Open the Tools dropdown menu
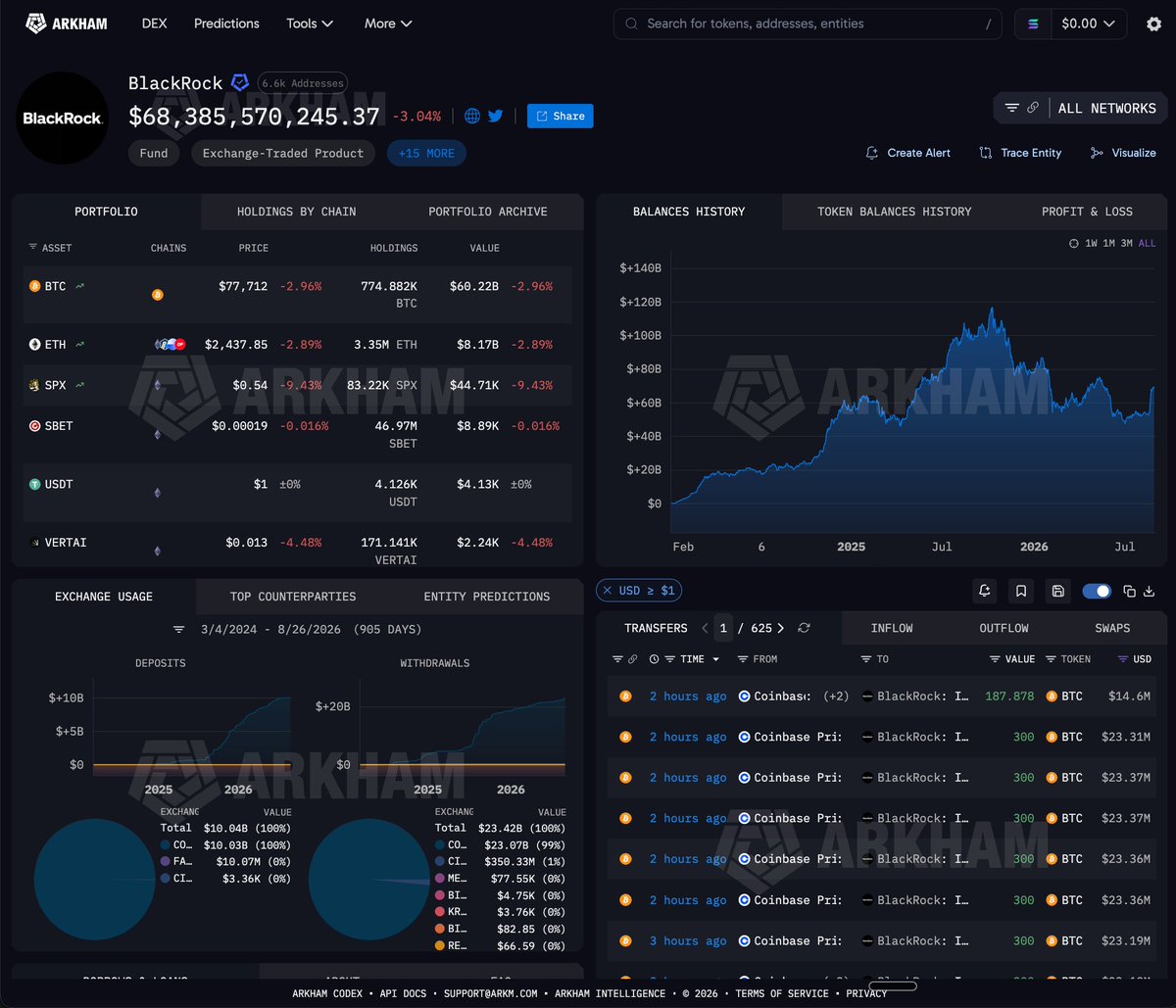The image size is (1176, 1008). tap(310, 24)
